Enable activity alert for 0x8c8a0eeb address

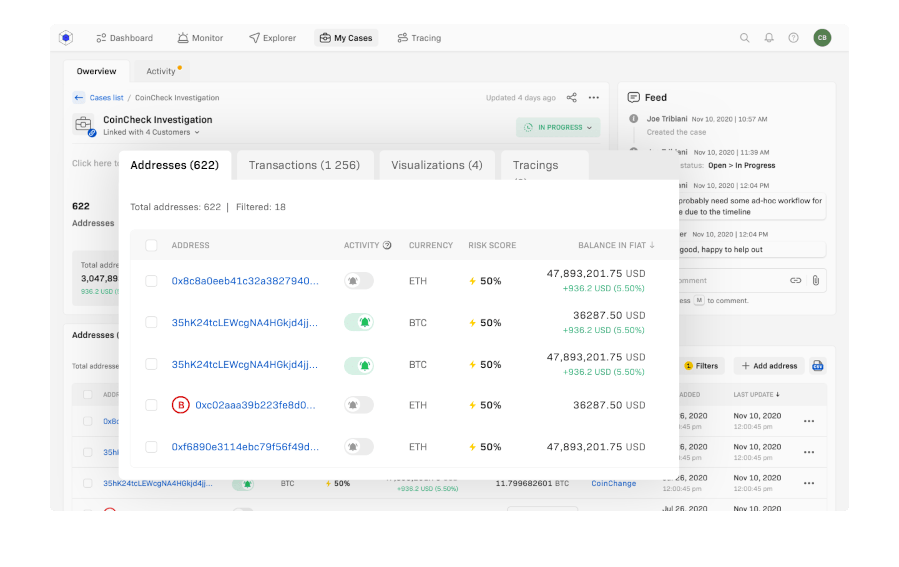(x=358, y=281)
